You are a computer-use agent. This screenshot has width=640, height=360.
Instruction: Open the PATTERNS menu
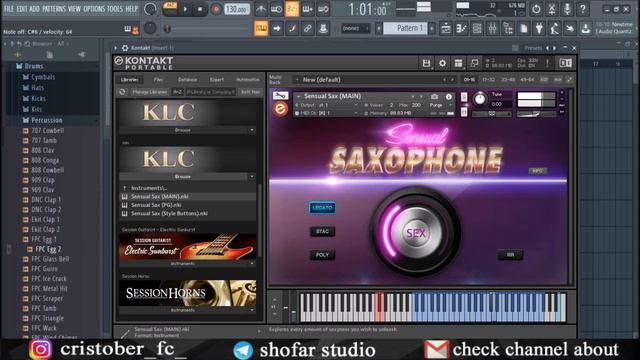point(53,9)
